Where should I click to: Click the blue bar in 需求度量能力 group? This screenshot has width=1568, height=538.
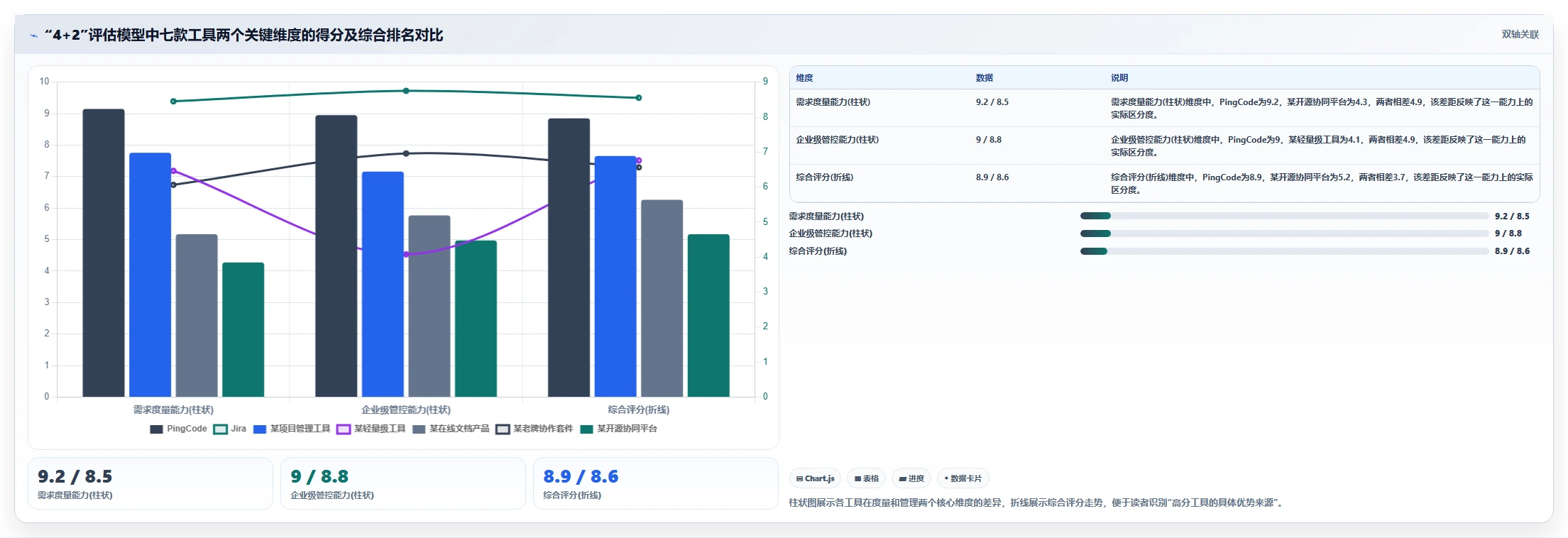pos(150,275)
